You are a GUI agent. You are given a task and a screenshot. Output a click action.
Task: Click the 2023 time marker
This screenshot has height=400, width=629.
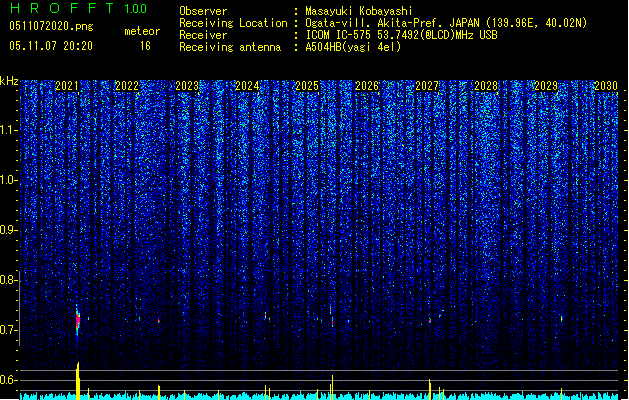[187, 86]
